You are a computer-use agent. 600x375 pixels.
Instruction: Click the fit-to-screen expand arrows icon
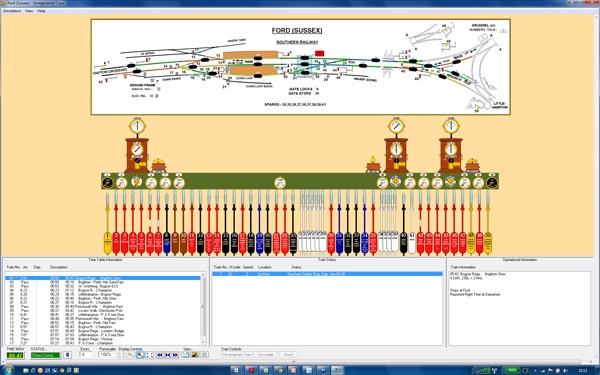[x=150, y=355]
